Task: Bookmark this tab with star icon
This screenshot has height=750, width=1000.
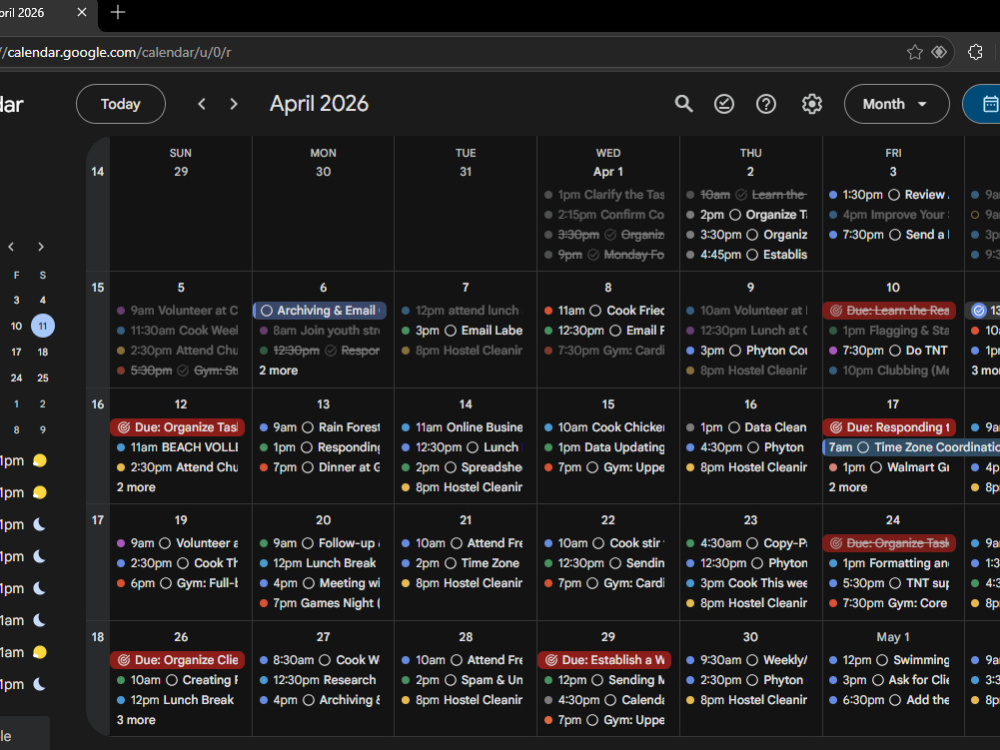Action: coord(915,52)
